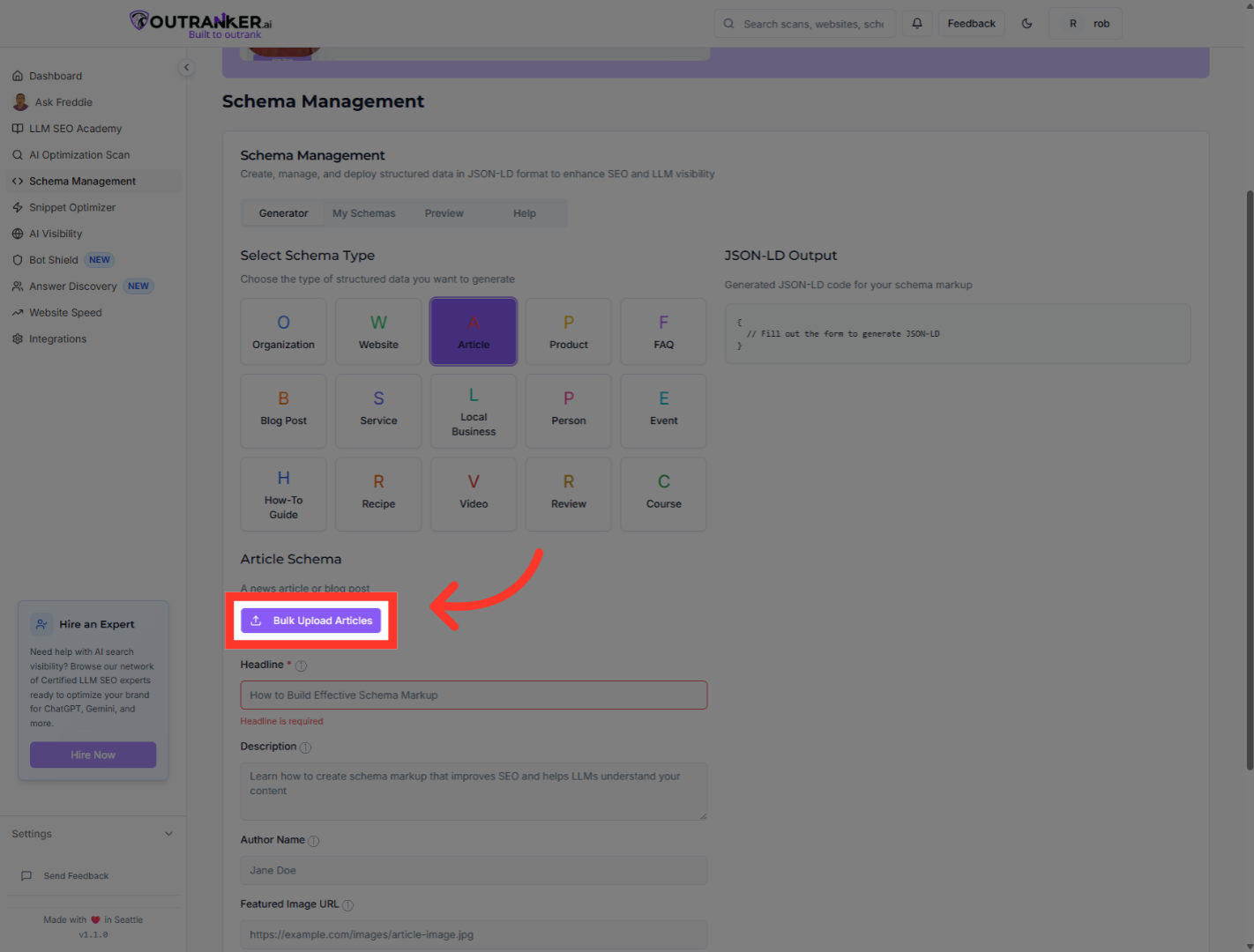Click the Integrations gear icon
Screen dimensions: 1254x952
click(x=18, y=339)
